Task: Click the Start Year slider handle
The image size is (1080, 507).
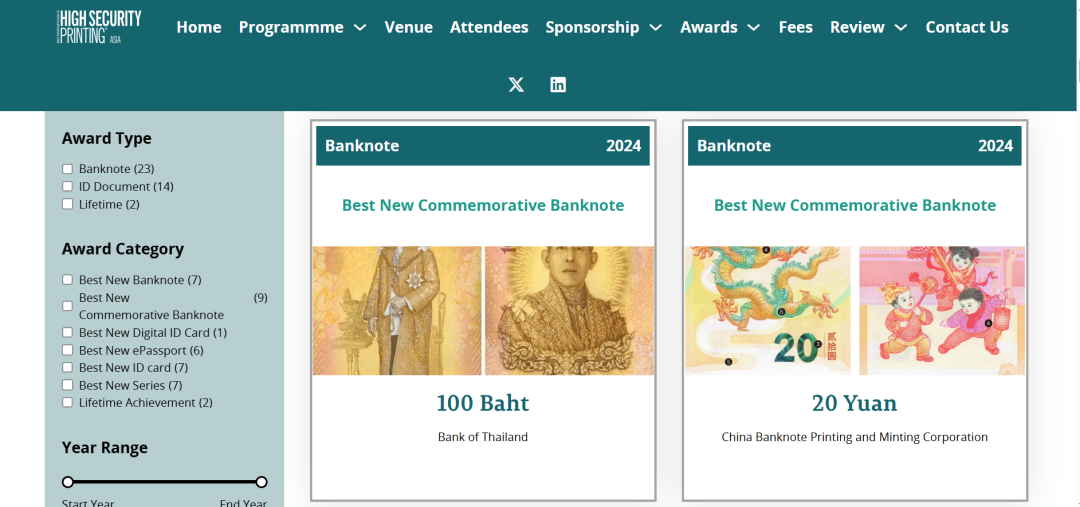Action: pos(68,482)
